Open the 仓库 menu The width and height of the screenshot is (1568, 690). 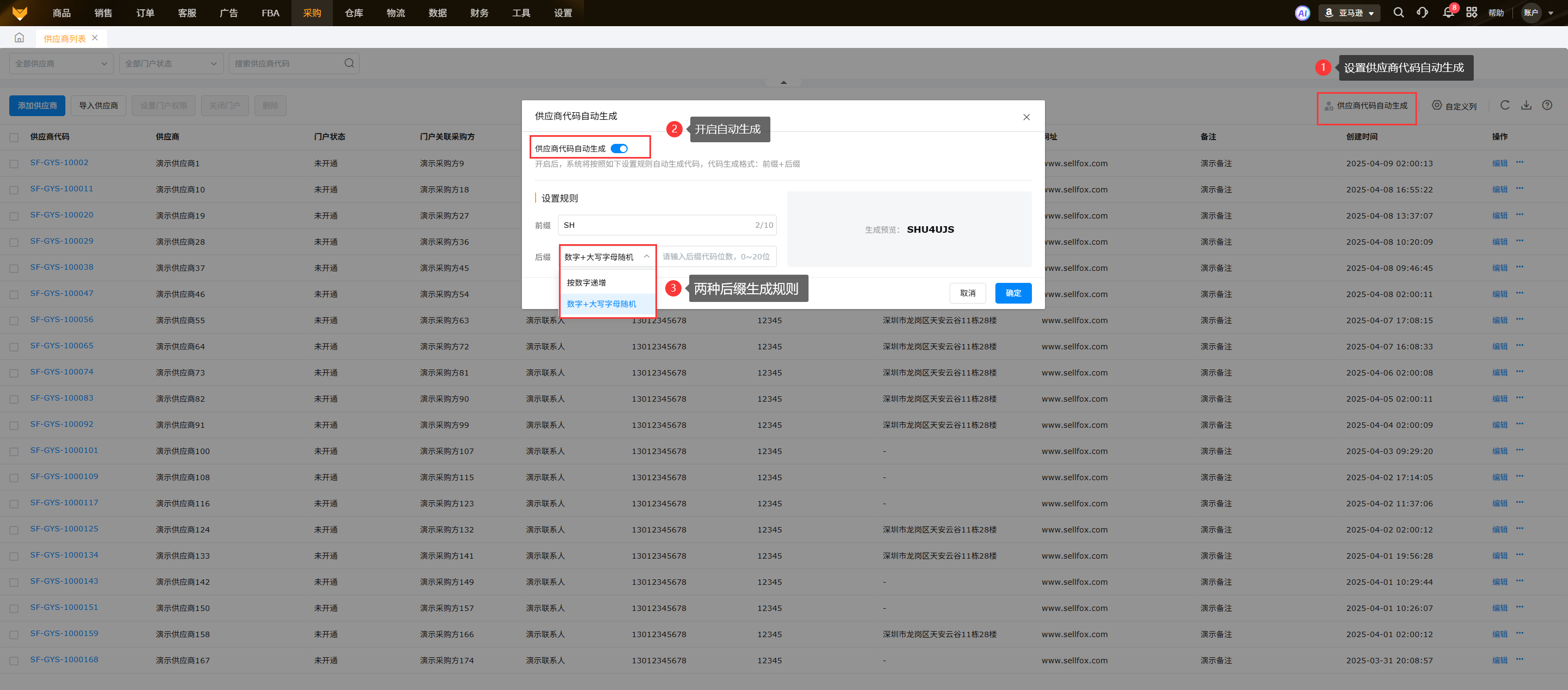pyautogui.click(x=354, y=13)
